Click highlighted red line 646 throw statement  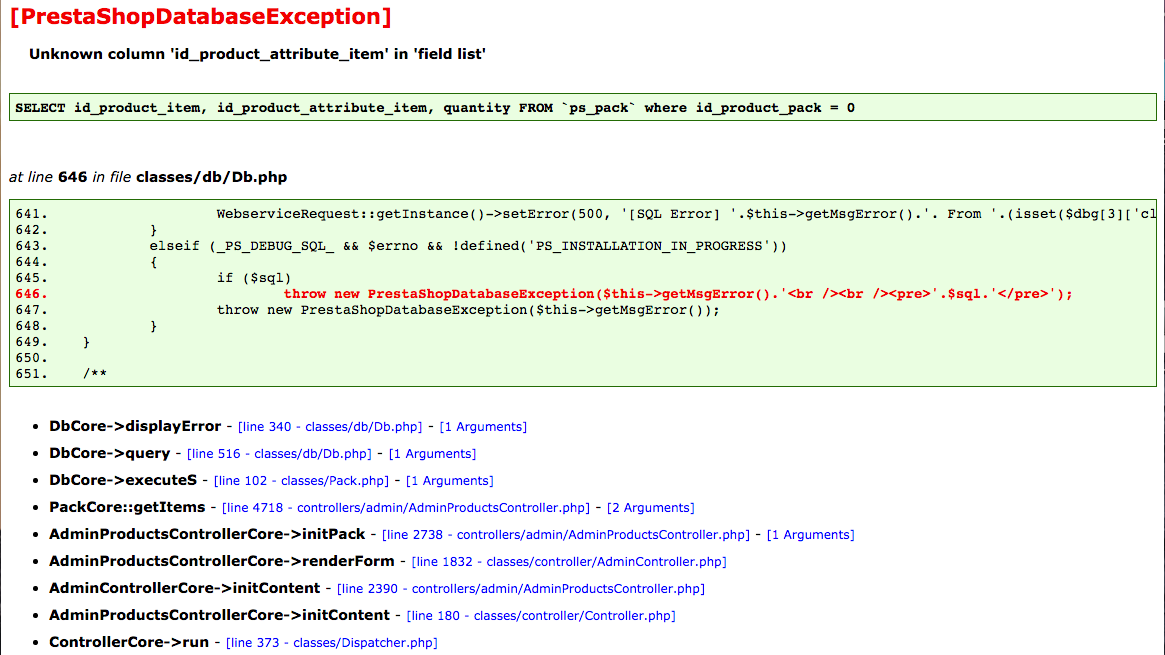click(x=678, y=294)
